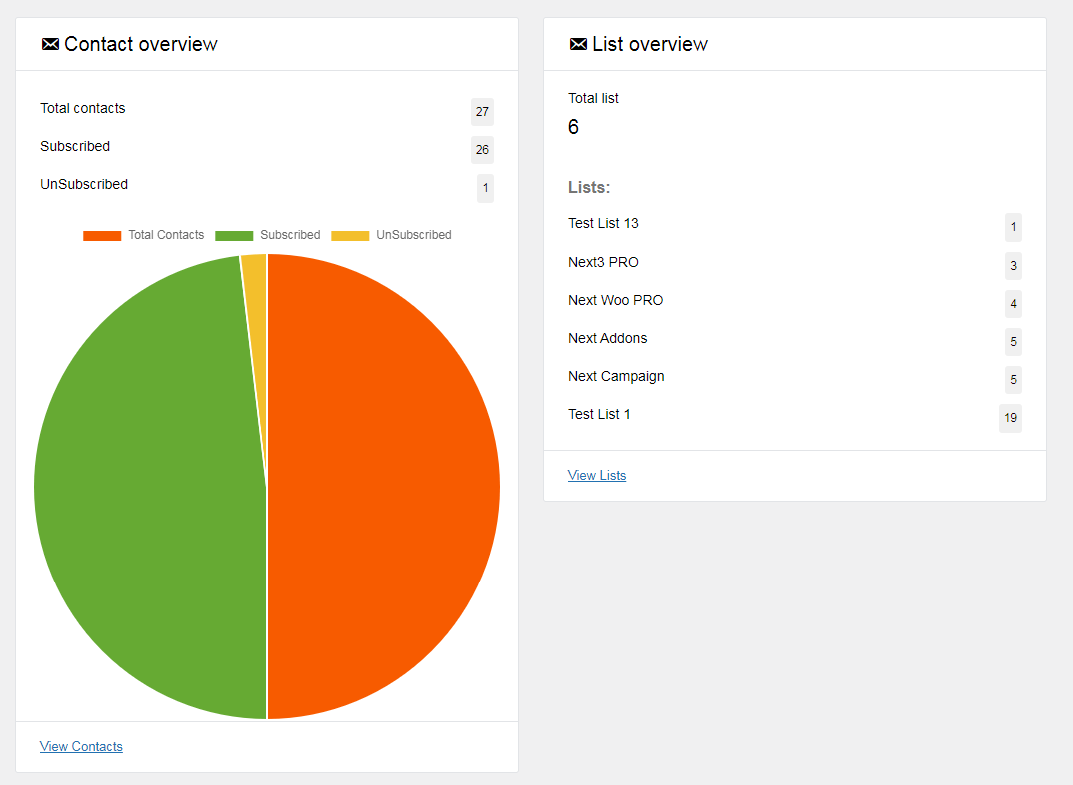Select the Next Campaign list entry
The image size is (1073, 785).
(616, 375)
